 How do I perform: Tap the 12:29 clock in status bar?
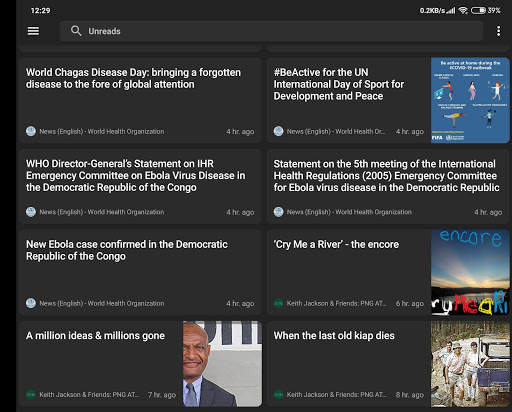(x=40, y=11)
